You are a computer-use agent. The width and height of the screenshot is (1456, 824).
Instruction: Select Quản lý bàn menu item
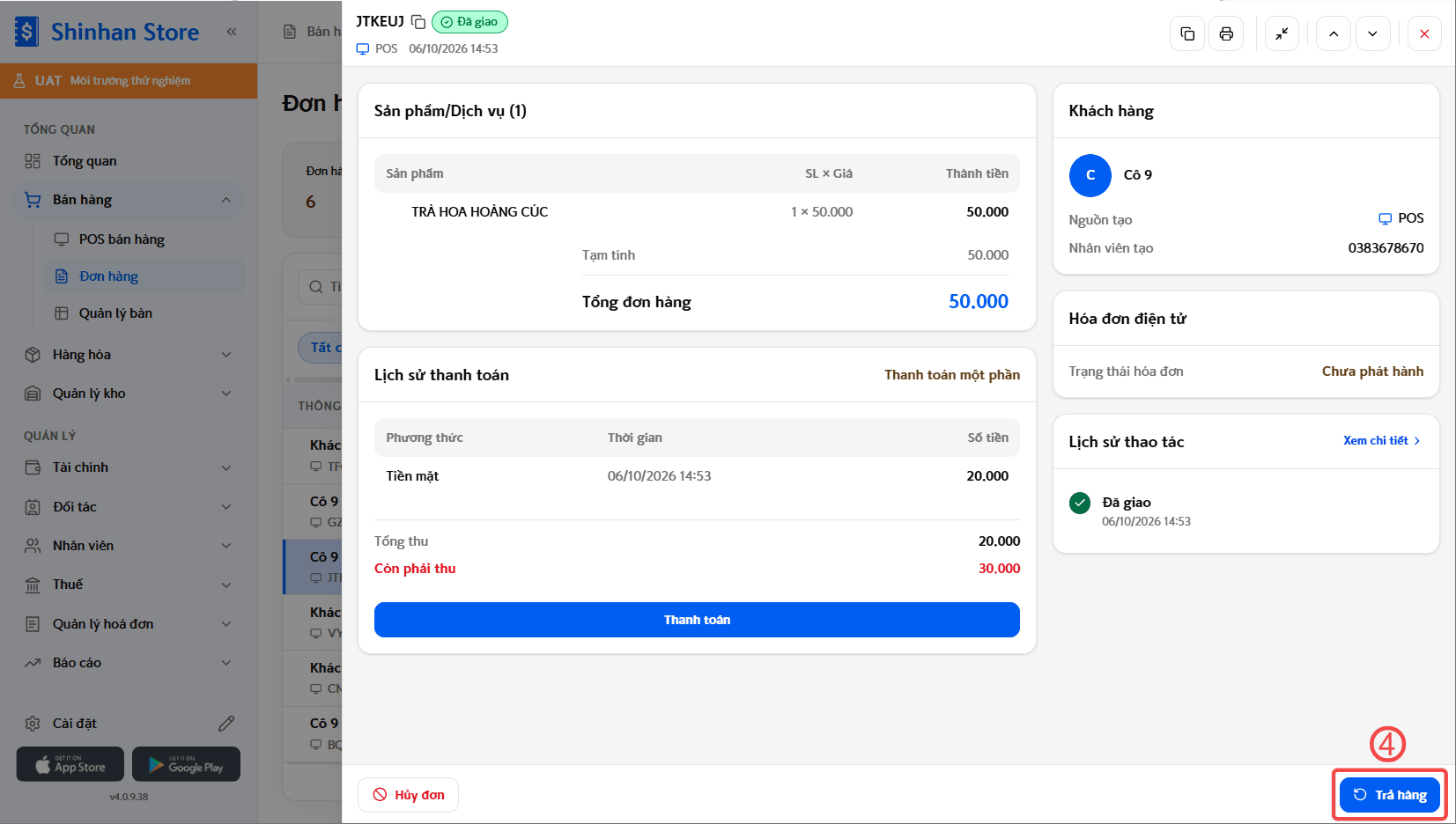coord(115,313)
